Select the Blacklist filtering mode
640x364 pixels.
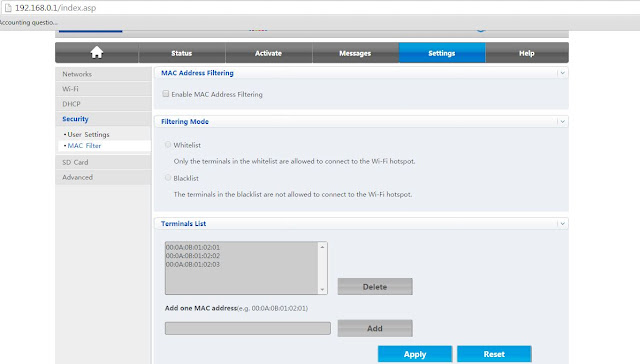[168, 178]
